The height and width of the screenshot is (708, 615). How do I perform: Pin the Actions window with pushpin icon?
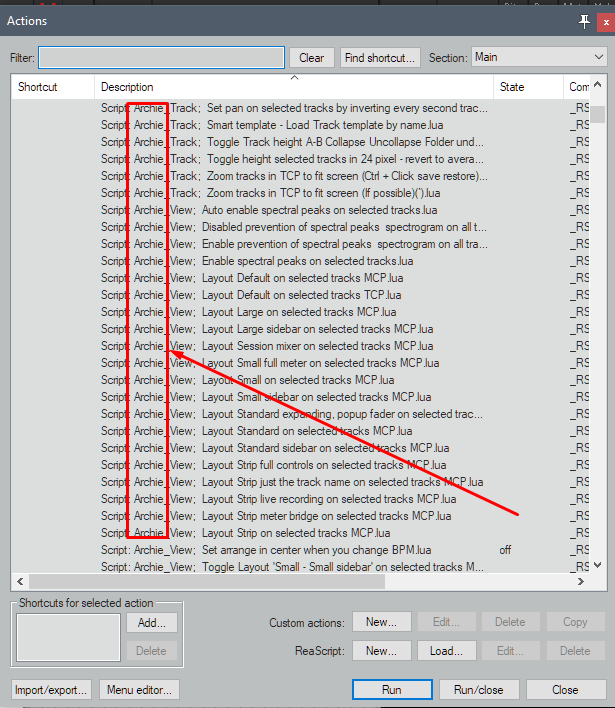point(584,21)
